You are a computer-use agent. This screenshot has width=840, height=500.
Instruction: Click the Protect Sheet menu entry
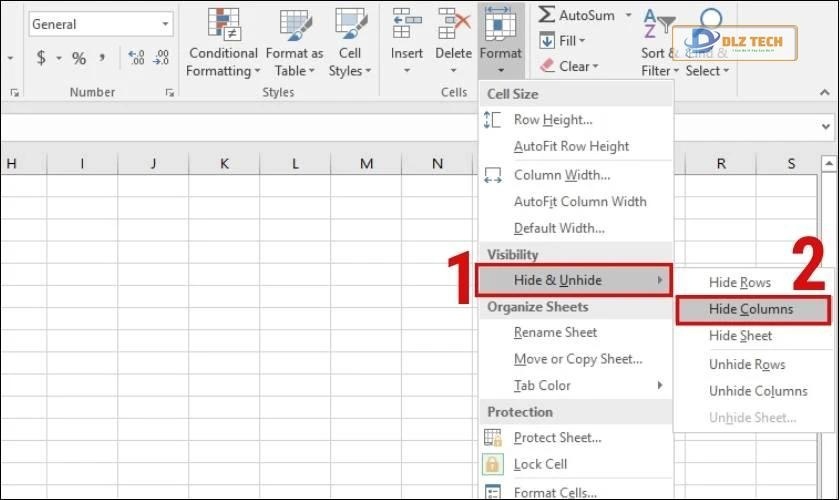pos(557,437)
